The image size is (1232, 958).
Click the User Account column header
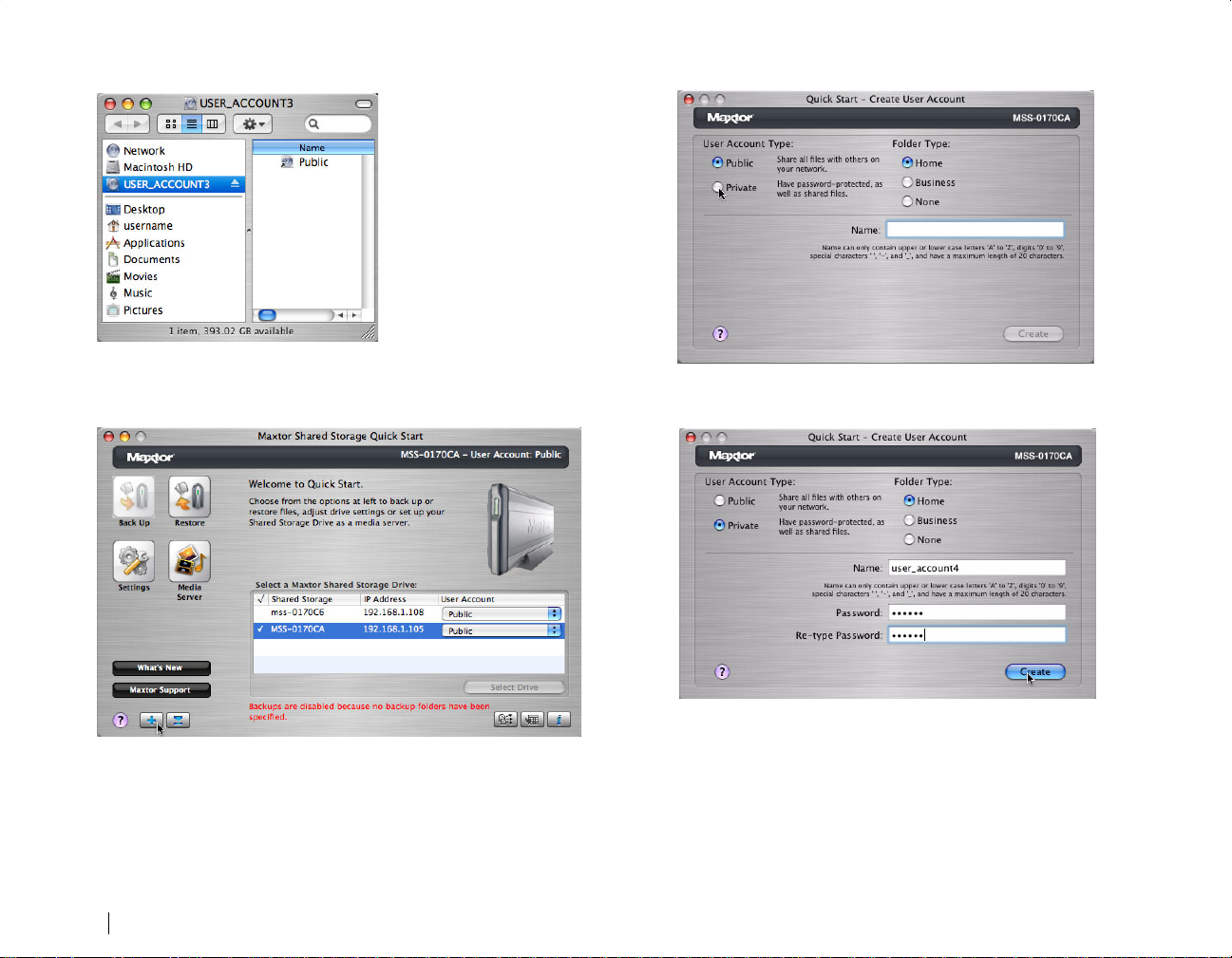point(502,599)
